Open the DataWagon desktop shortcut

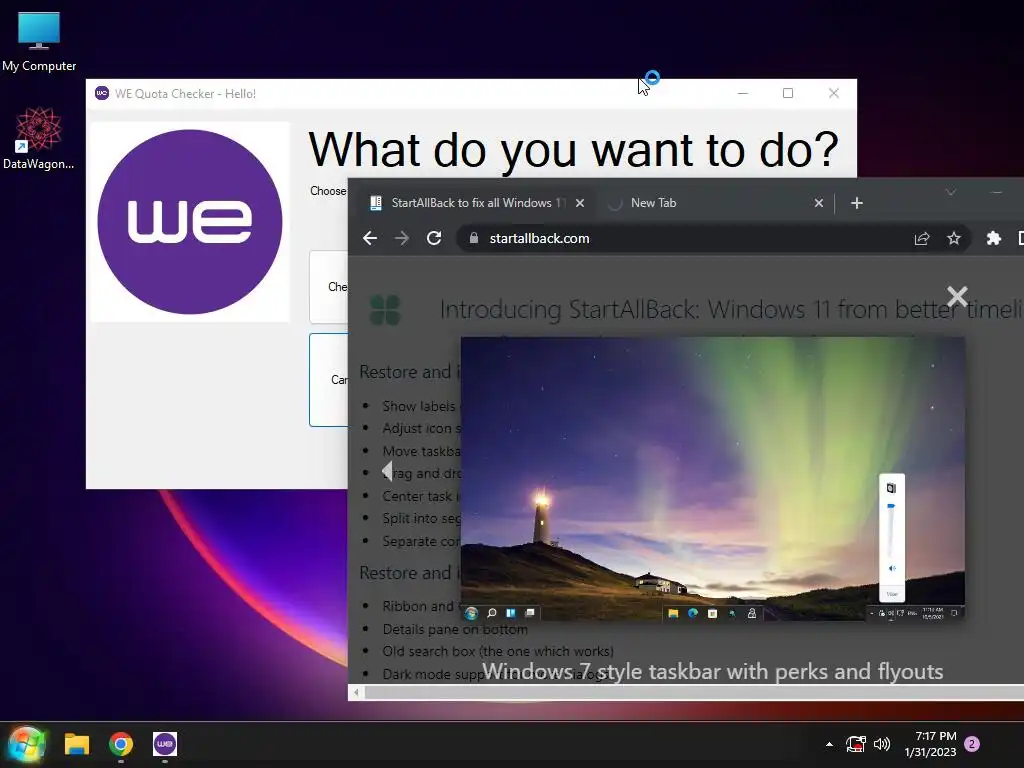point(39,138)
